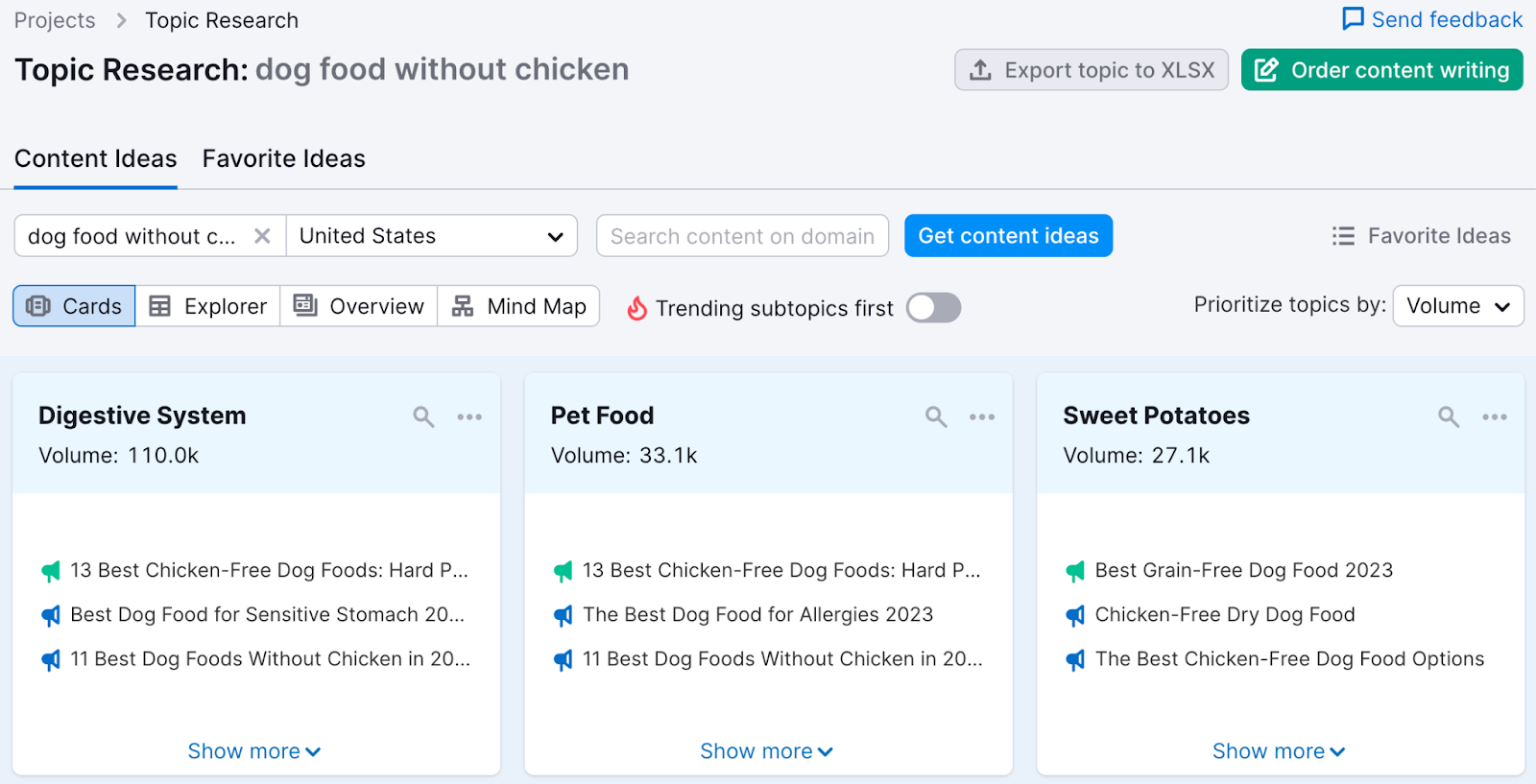Go to Projects breadcrumb

[x=55, y=20]
